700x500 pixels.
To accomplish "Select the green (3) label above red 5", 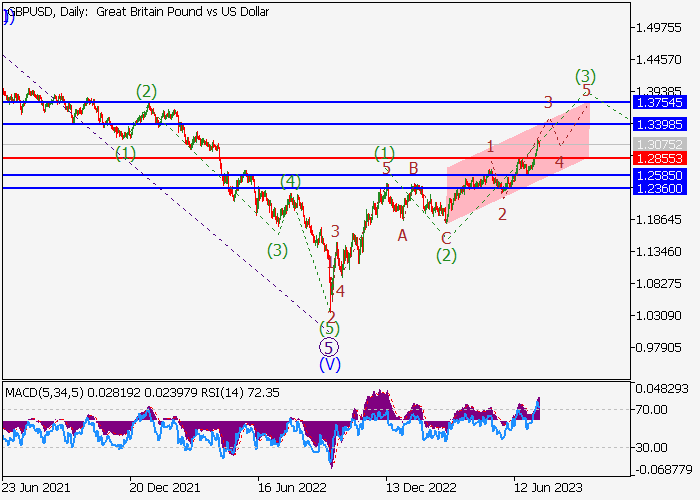I will (585, 75).
